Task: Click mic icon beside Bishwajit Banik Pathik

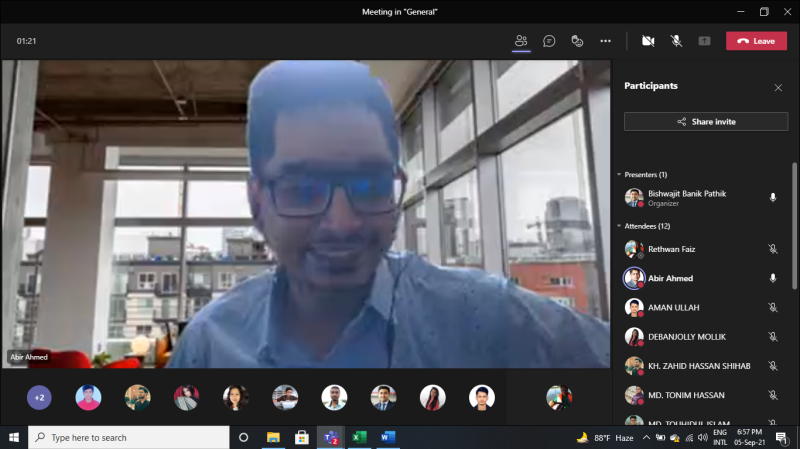Action: tap(773, 197)
